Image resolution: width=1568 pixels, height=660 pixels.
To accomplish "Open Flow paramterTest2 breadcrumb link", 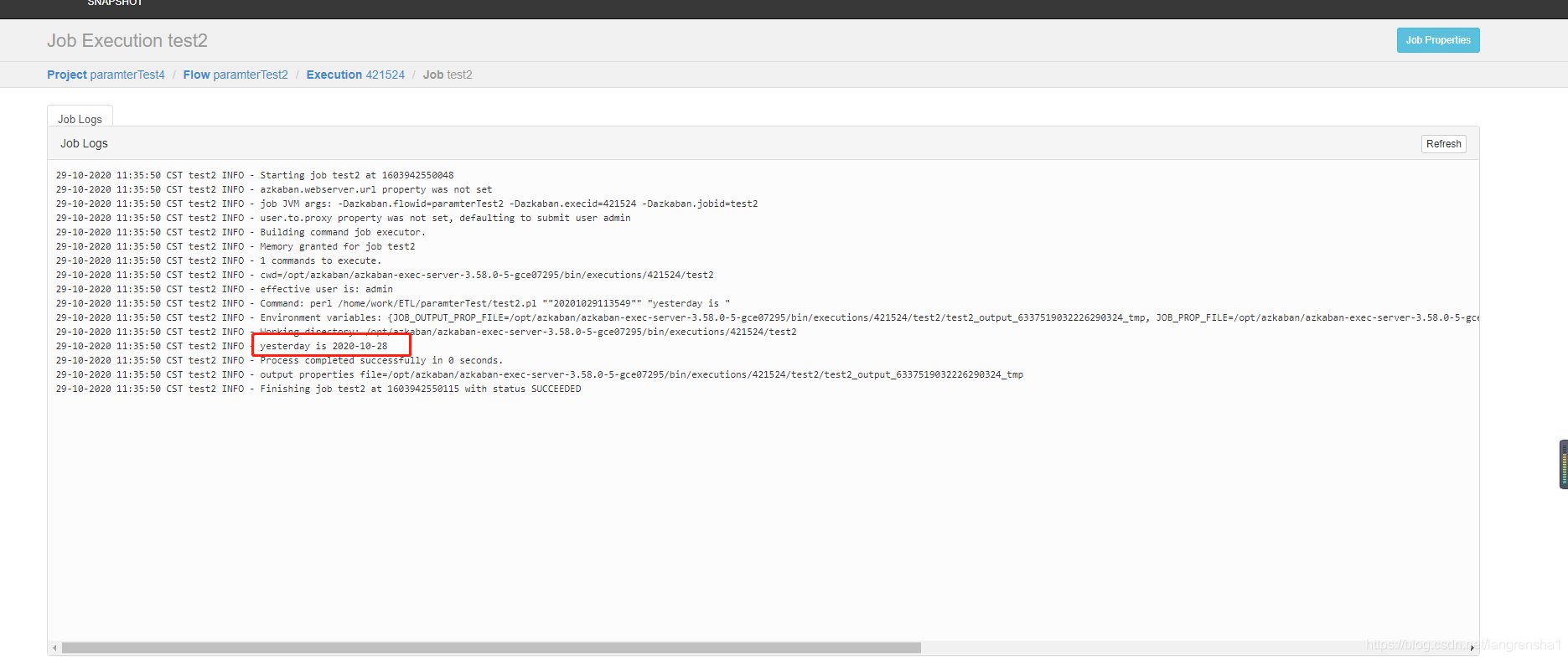I will (235, 75).
